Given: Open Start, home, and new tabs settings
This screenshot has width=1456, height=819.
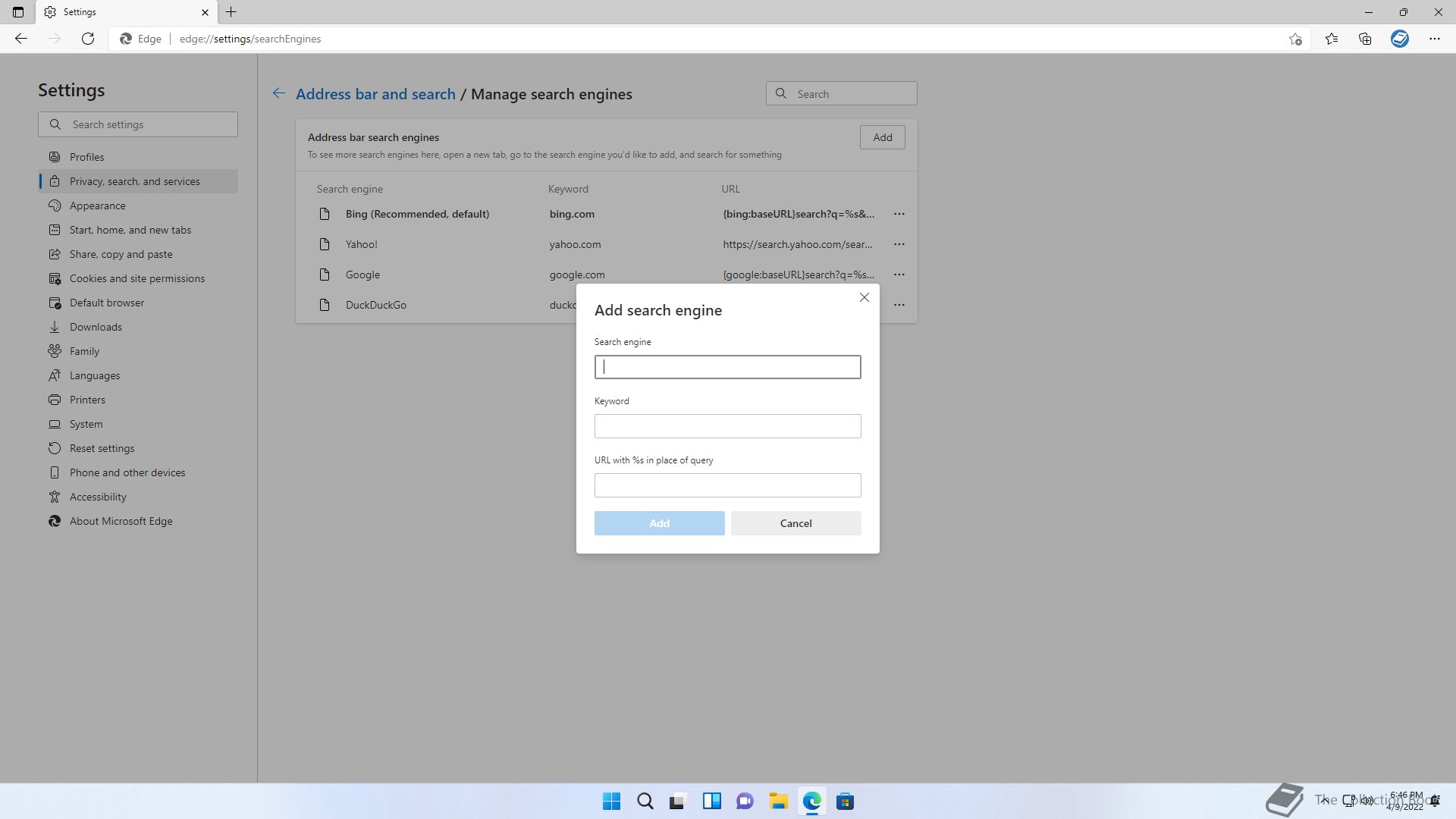Looking at the screenshot, I should point(138,230).
